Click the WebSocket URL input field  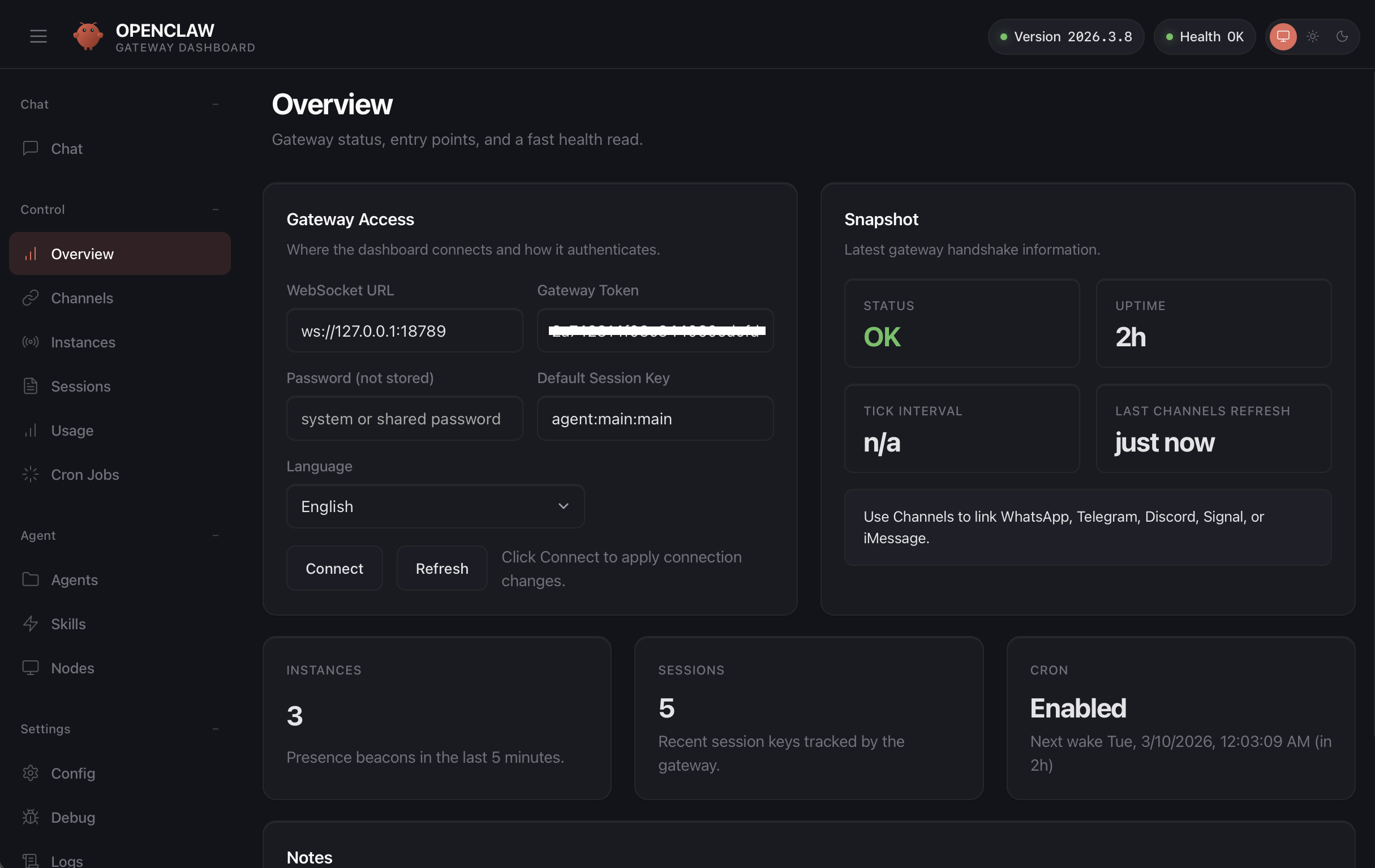point(404,330)
